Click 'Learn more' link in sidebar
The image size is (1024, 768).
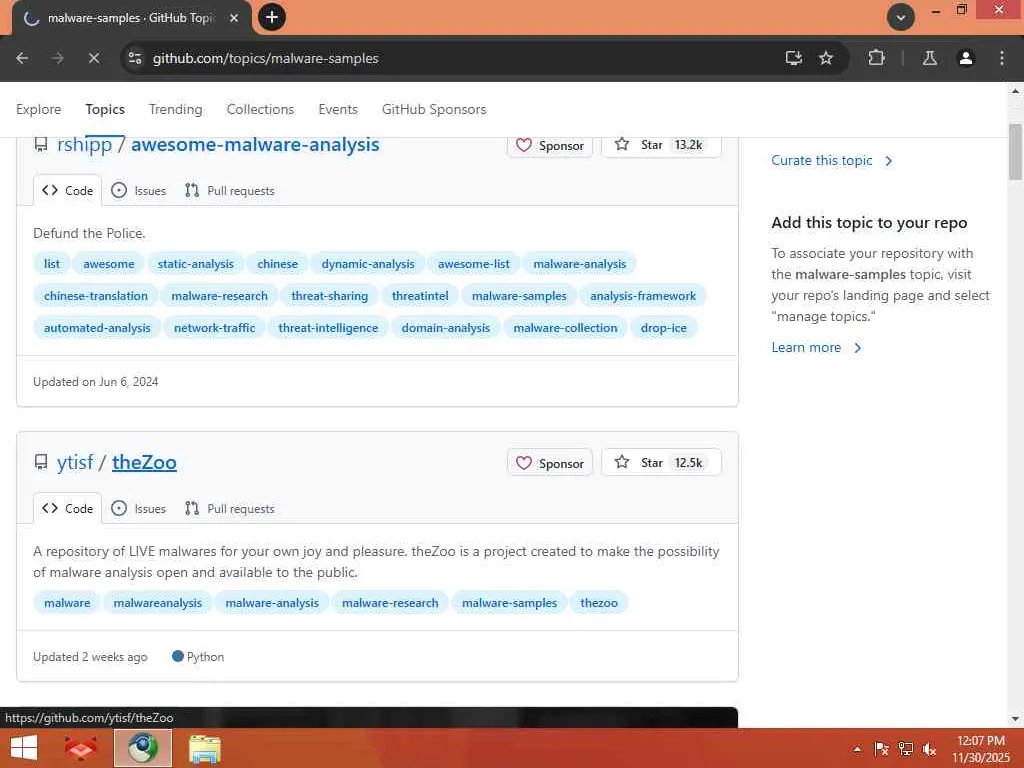pos(816,347)
